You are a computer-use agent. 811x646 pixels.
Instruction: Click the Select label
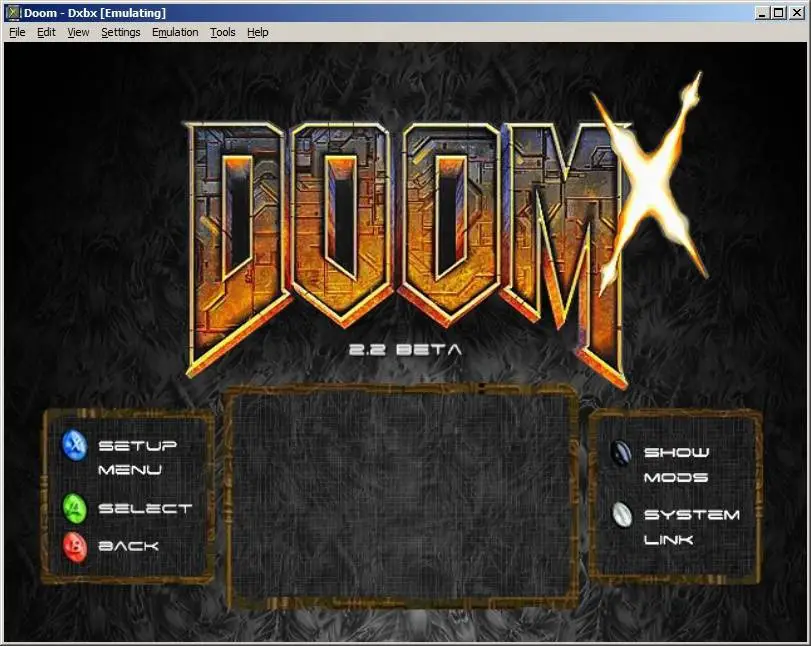point(145,508)
